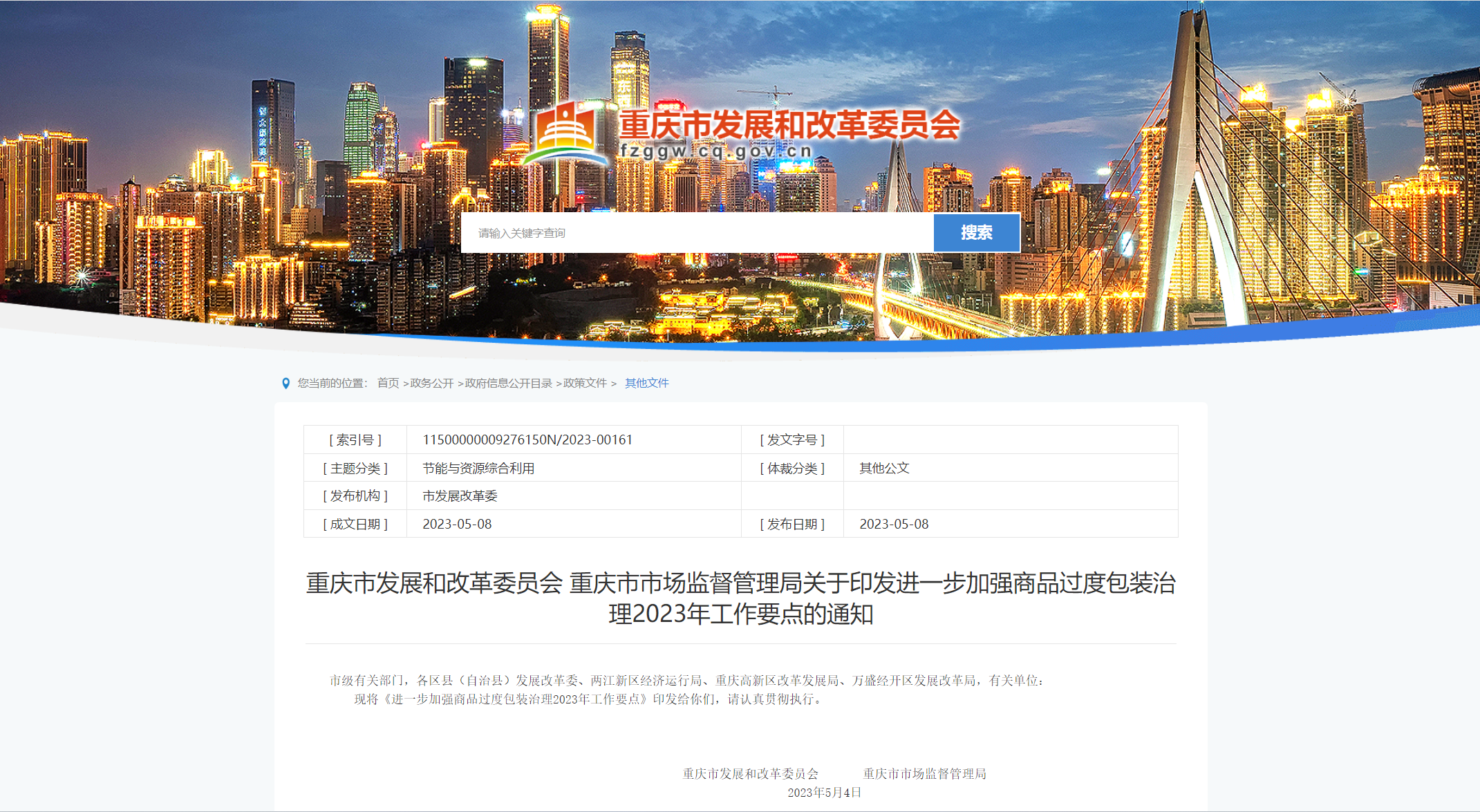Viewport: 1480px width, 812px height.
Task: Click the 重庆市发展和改革委员会 site title
Action: coord(789,125)
